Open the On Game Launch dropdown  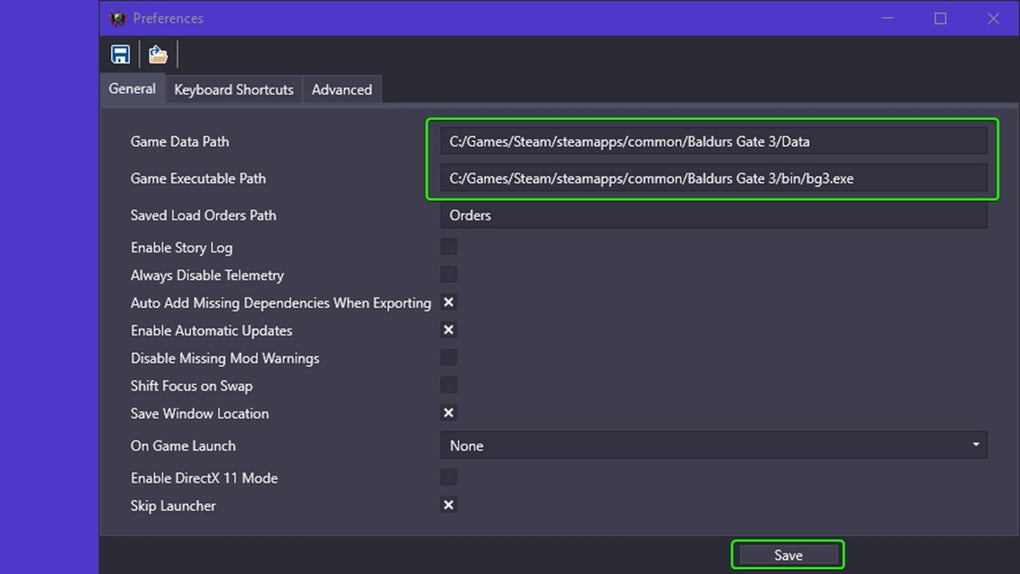(713, 445)
